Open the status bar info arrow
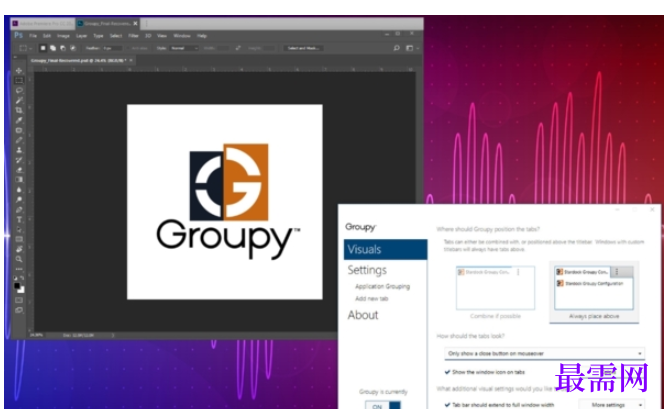 click(113, 335)
